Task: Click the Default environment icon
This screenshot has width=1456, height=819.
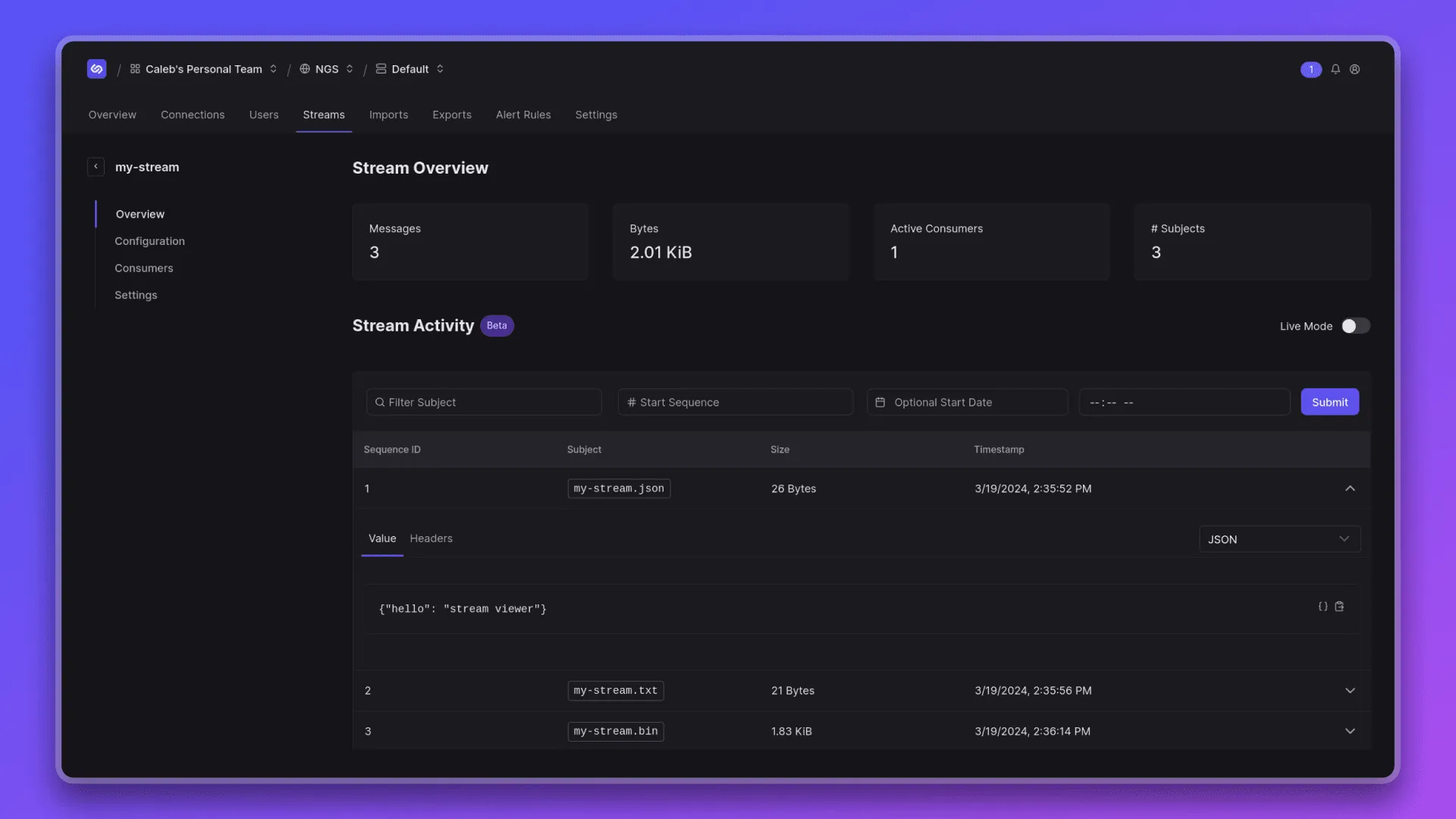Action: (380, 69)
